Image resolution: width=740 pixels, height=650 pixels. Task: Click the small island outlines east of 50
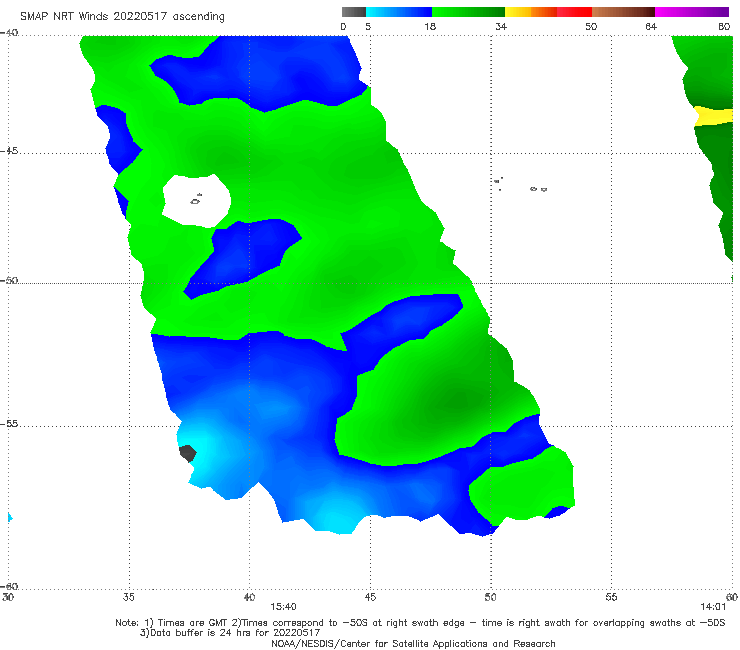click(x=521, y=184)
